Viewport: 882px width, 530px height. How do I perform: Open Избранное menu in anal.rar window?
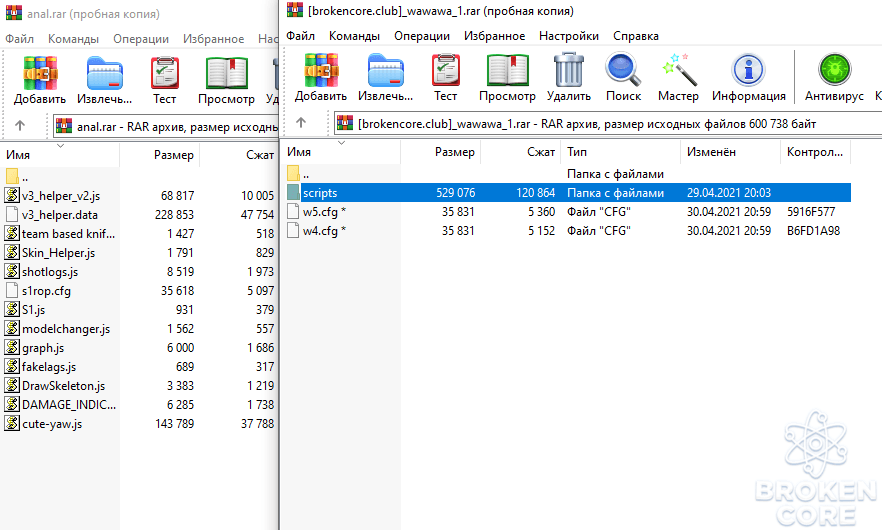point(213,39)
